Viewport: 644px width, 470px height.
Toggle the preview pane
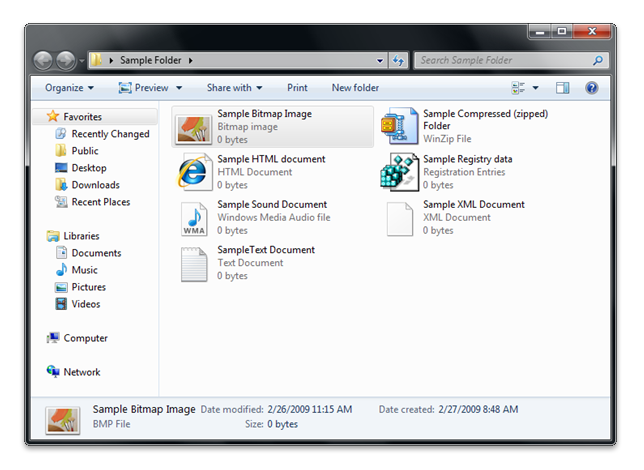tap(562, 88)
